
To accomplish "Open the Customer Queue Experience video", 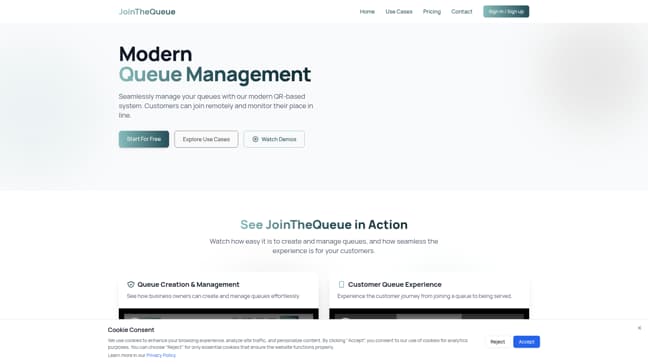I will [x=429, y=314].
